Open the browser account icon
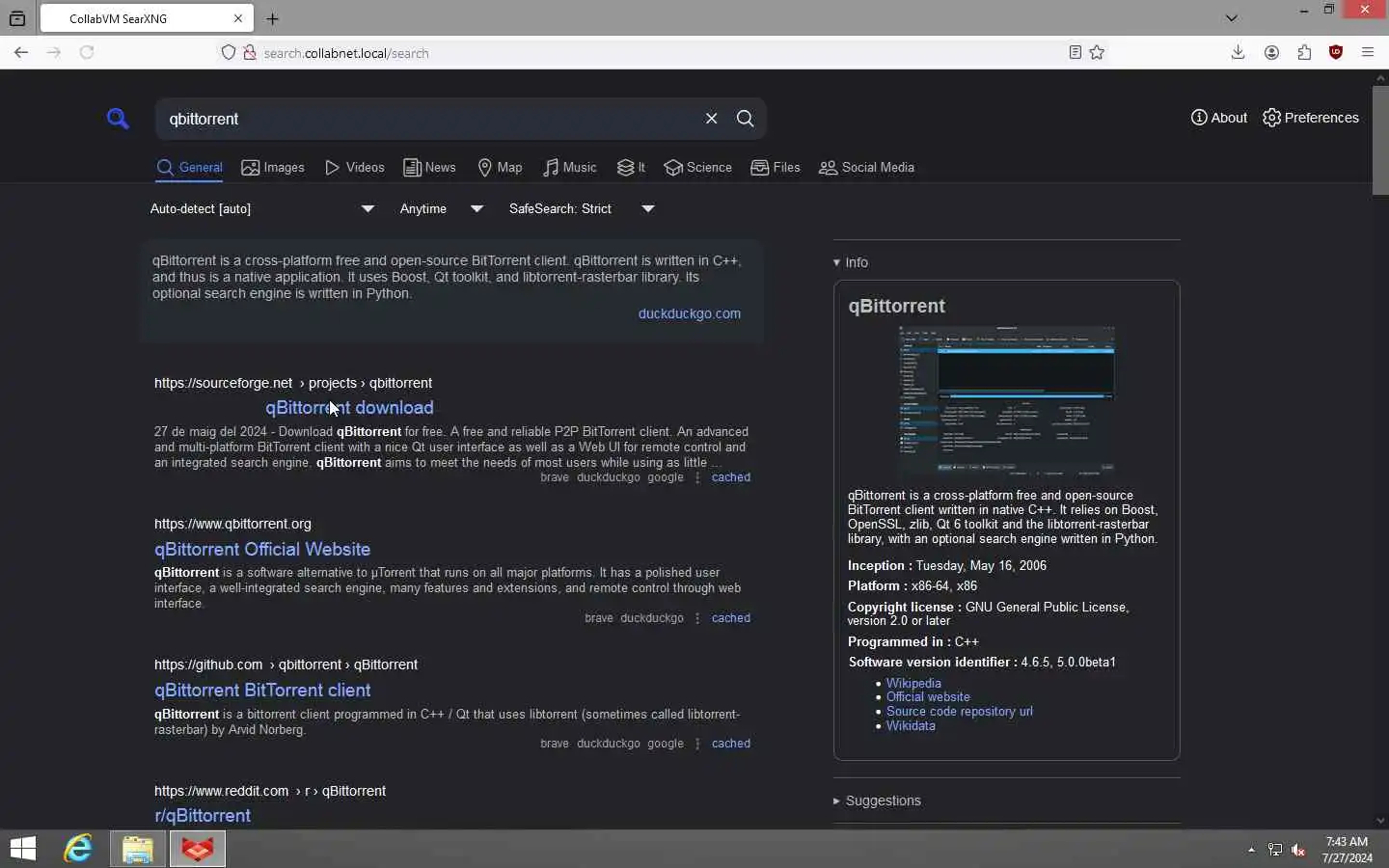The height and width of the screenshot is (868, 1389). coord(1272,53)
